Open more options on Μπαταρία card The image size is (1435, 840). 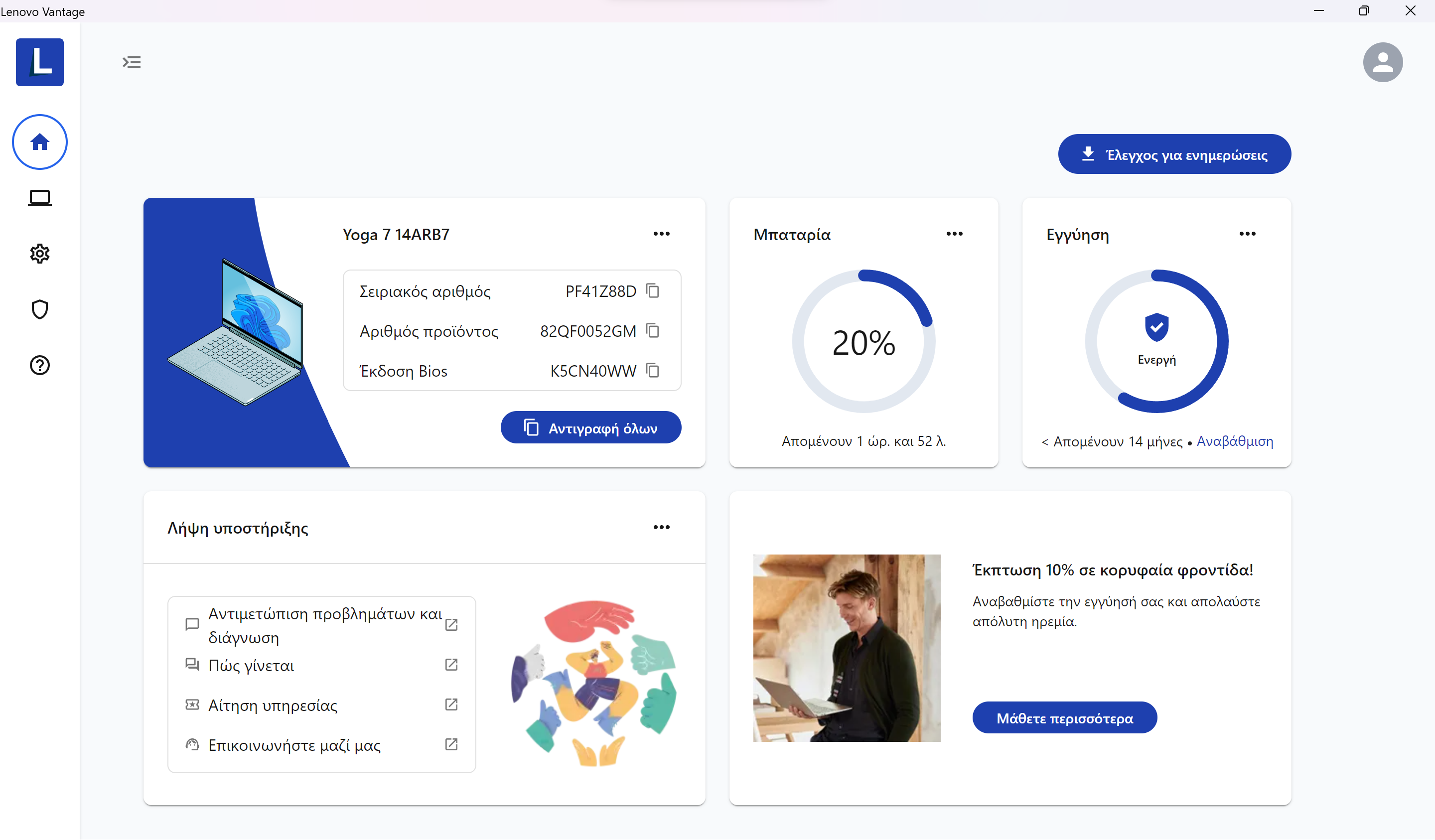[x=954, y=234]
